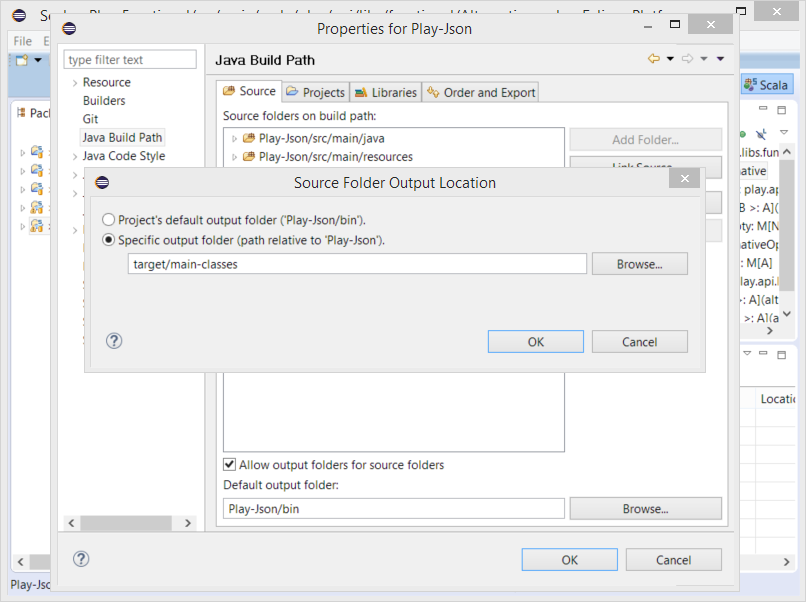Select Specific output folder radio option
Viewport: 806px width, 602px height.
click(108, 240)
